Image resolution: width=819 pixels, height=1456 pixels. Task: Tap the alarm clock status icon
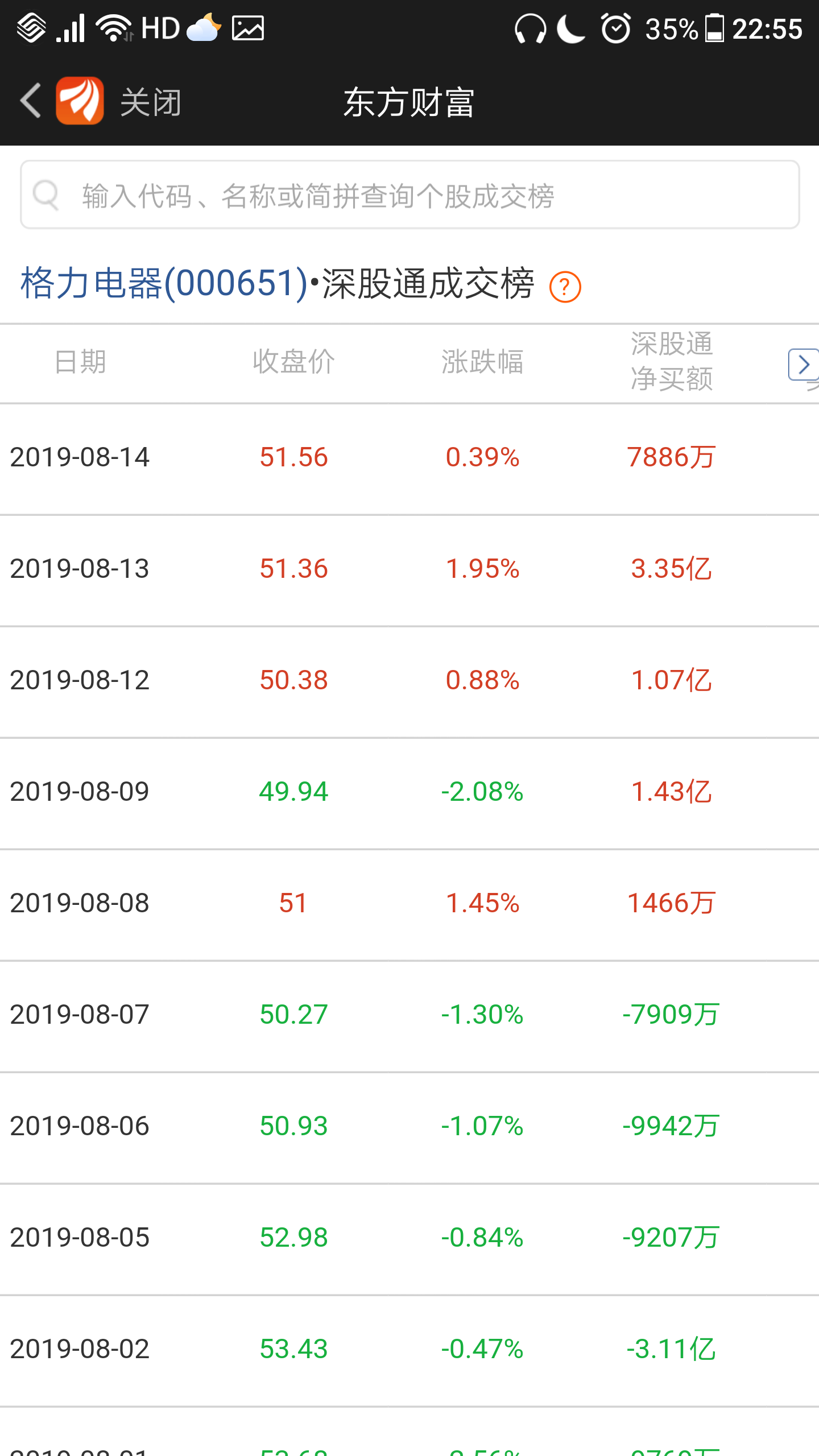(616, 28)
